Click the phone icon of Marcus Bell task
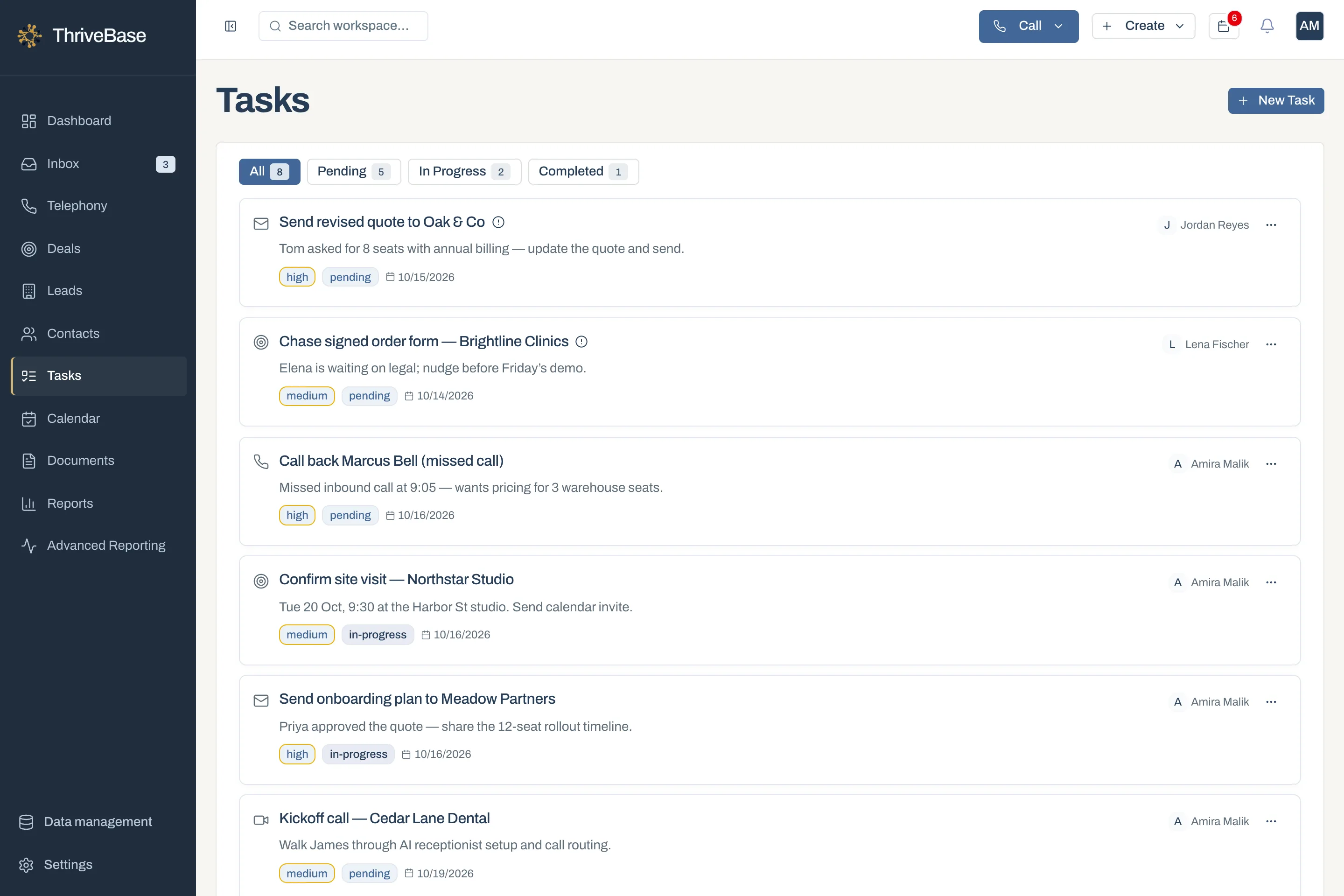This screenshot has height=896, width=1344. [x=261, y=462]
